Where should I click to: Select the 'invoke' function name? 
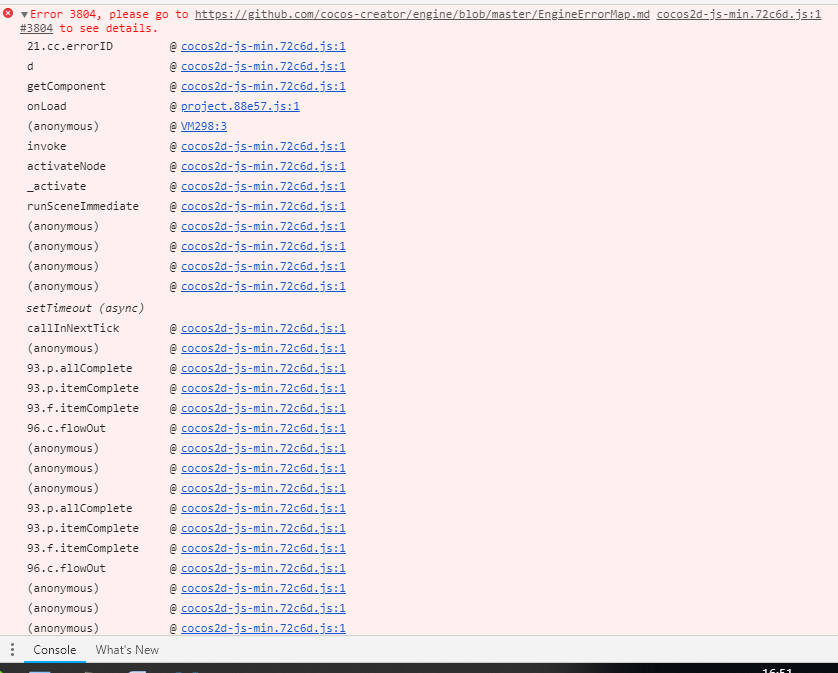[x=46, y=146]
